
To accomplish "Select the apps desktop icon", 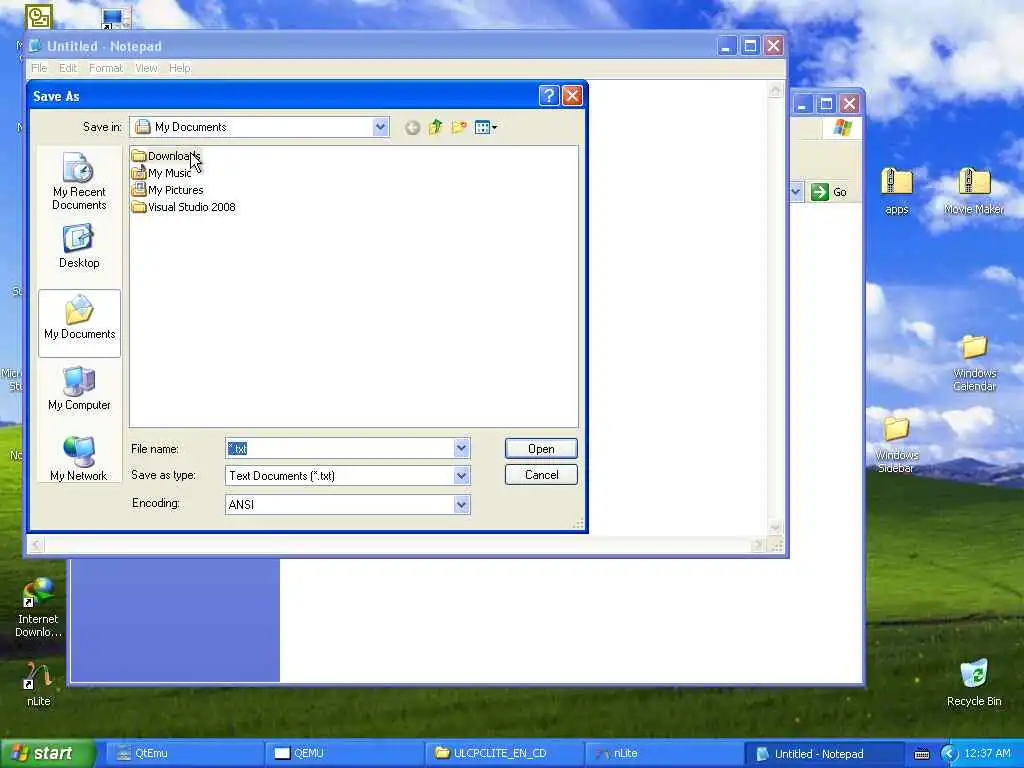I will click(897, 191).
